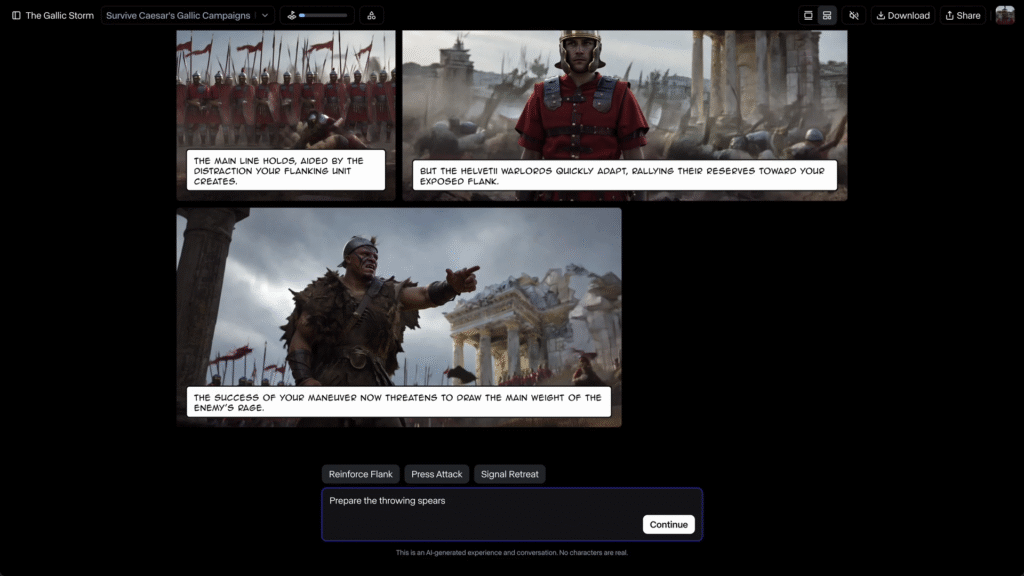Adjust the progress slider in top bar

[x=323, y=16]
